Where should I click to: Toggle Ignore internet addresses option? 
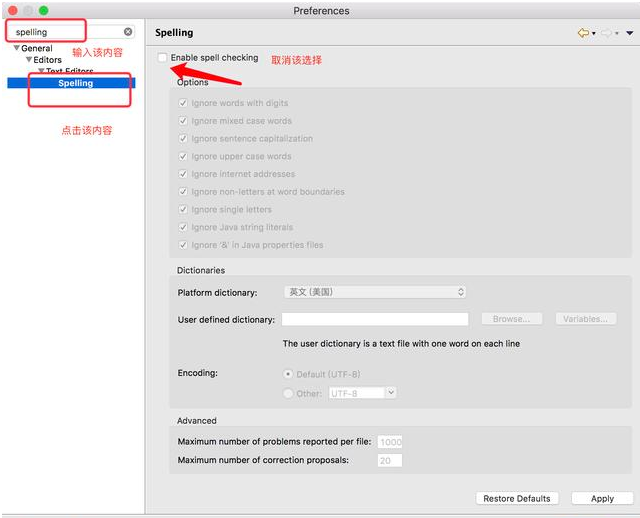[183, 174]
